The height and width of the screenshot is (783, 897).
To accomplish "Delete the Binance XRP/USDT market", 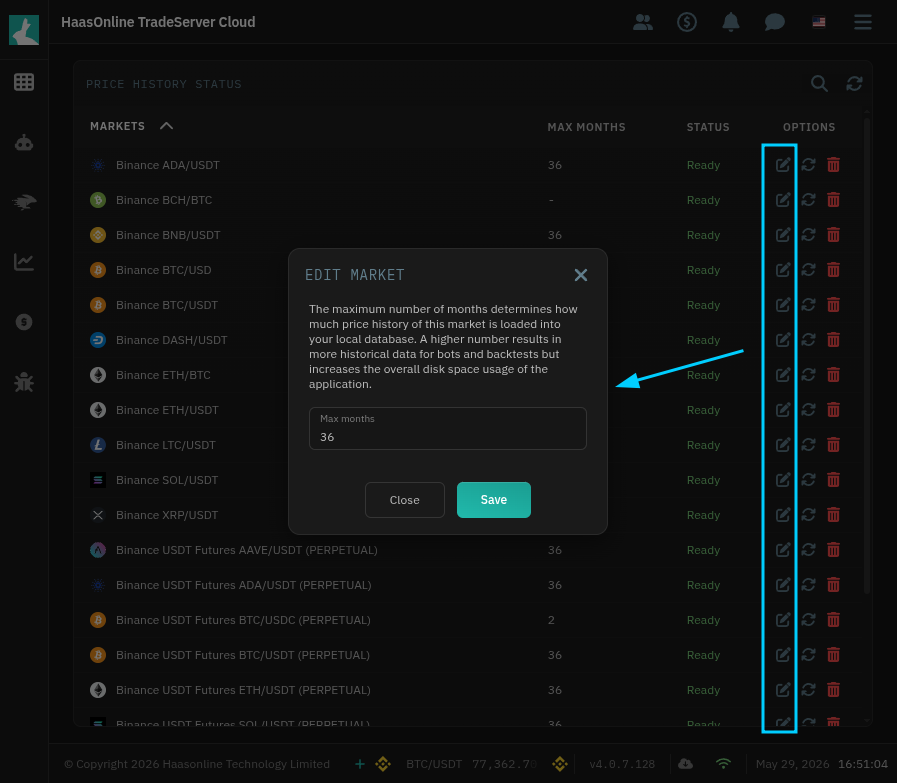I will (x=834, y=515).
